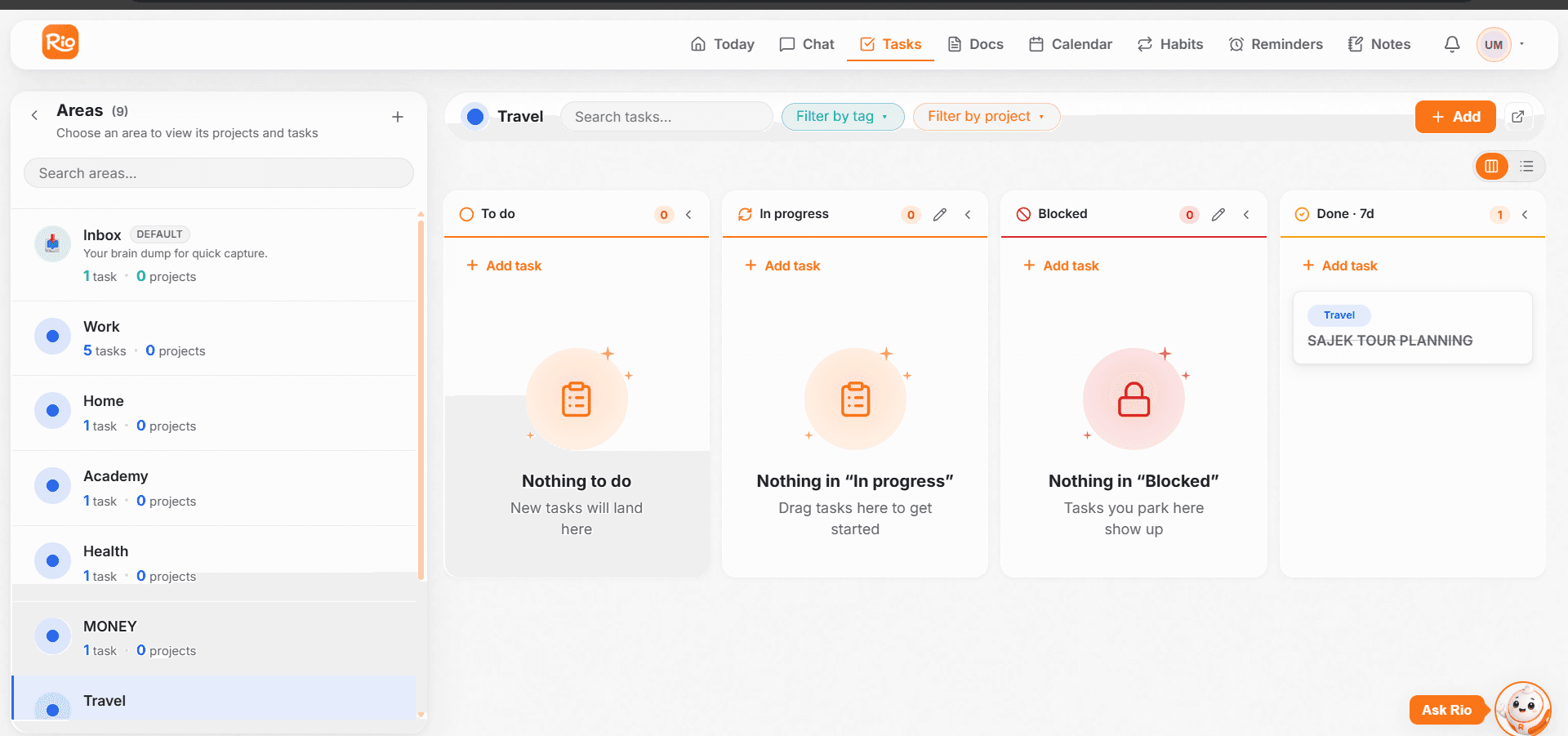This screenshot has width=1568, height=736.
Task: Open the SAJEK TOUR PLANNING task card
Action: 1413,328
